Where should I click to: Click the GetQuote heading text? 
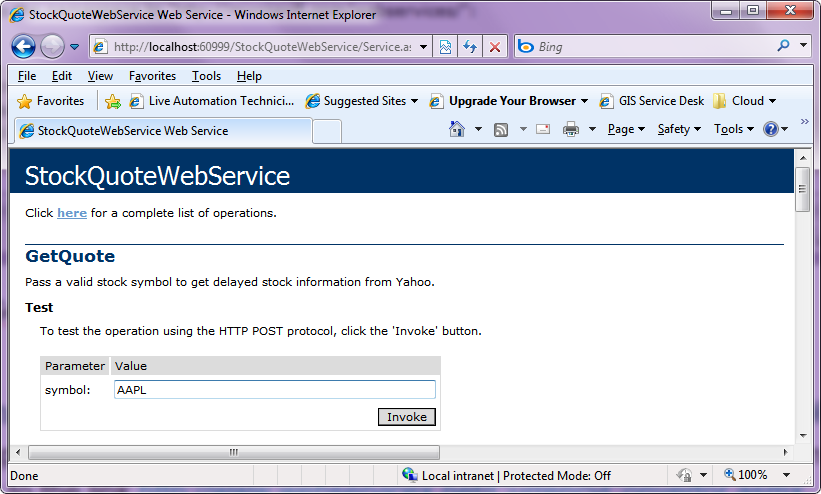[70, 256]
